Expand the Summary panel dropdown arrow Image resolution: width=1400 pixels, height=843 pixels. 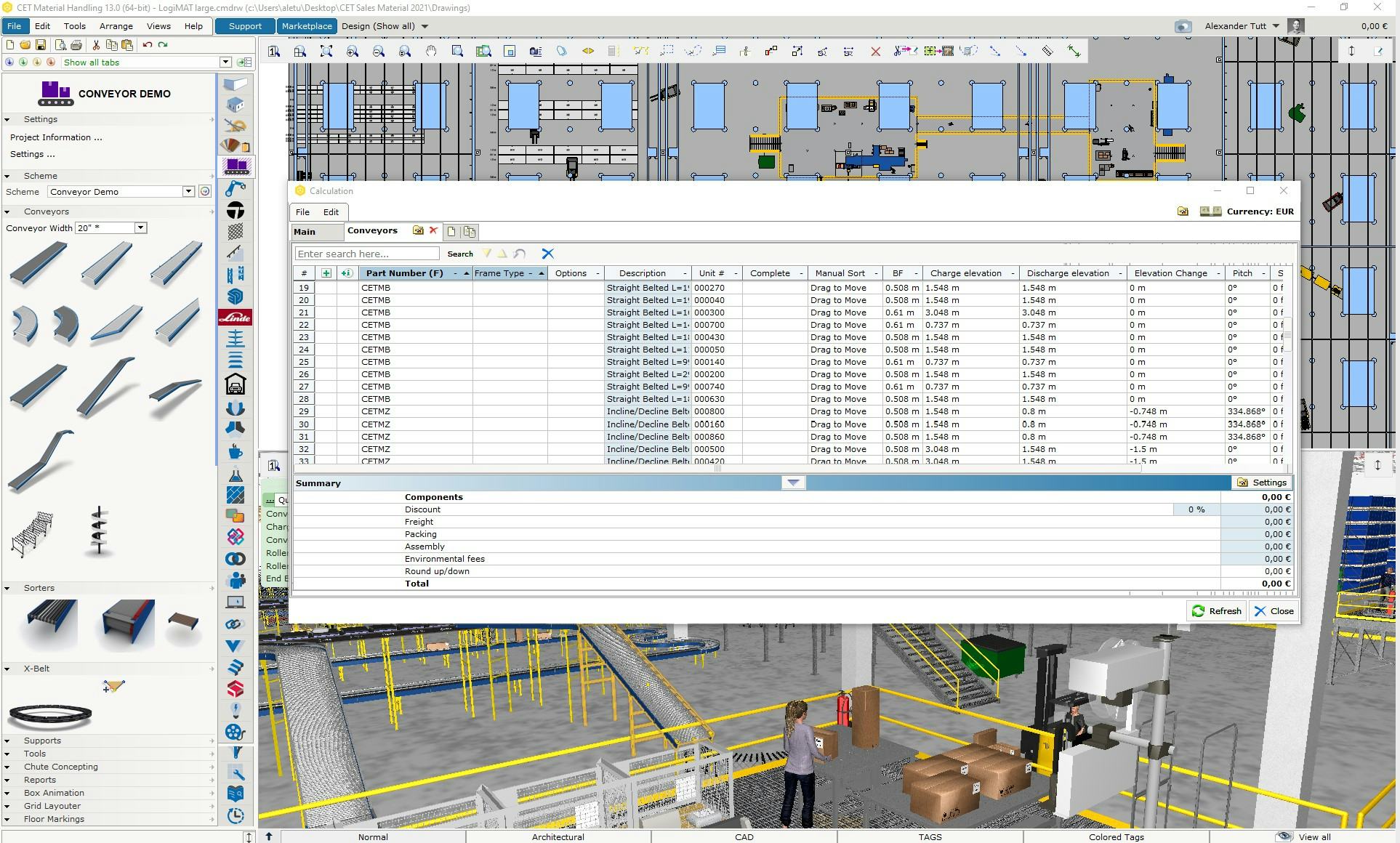click(x=792, y=482)
